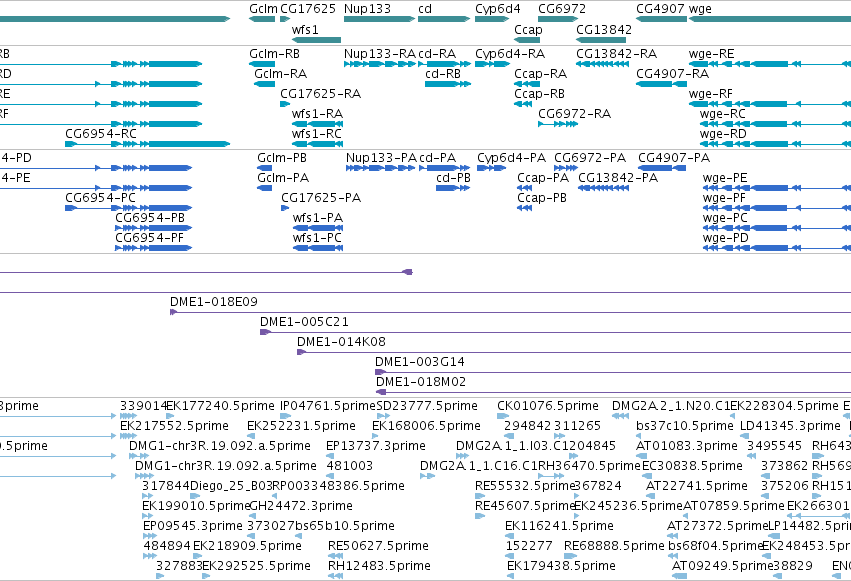Click transcript CG6972-RA
The image size is (851, 581).
coord(574,114)
